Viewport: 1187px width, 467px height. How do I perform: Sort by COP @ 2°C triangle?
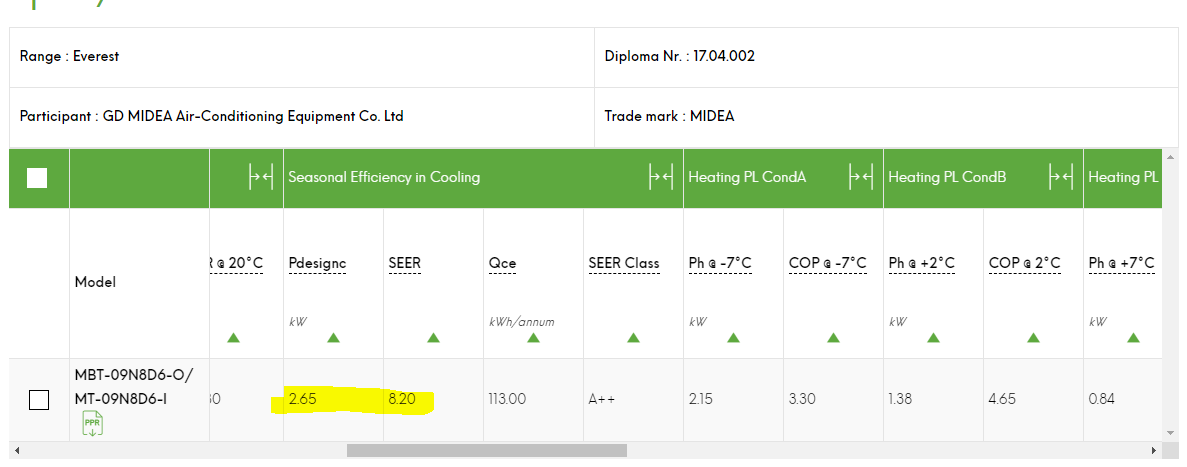(1033, 338)
